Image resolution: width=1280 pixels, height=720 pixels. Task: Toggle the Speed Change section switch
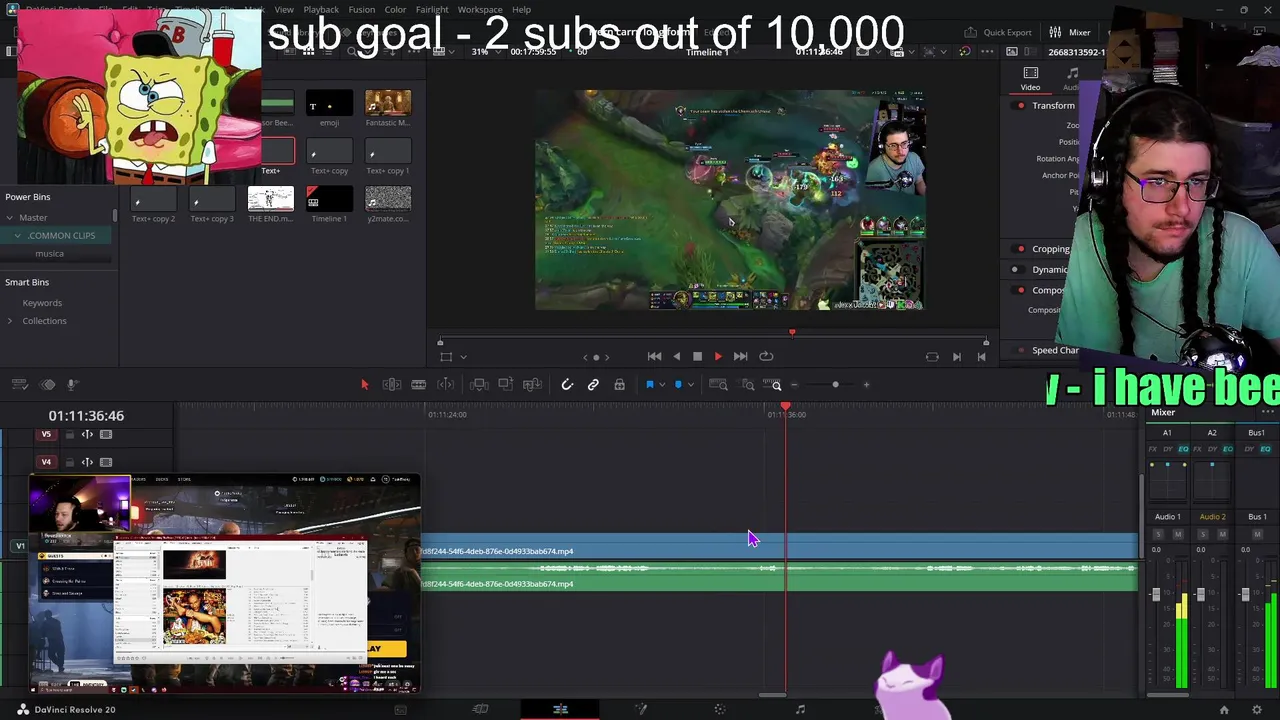(x=1020, y=350)
